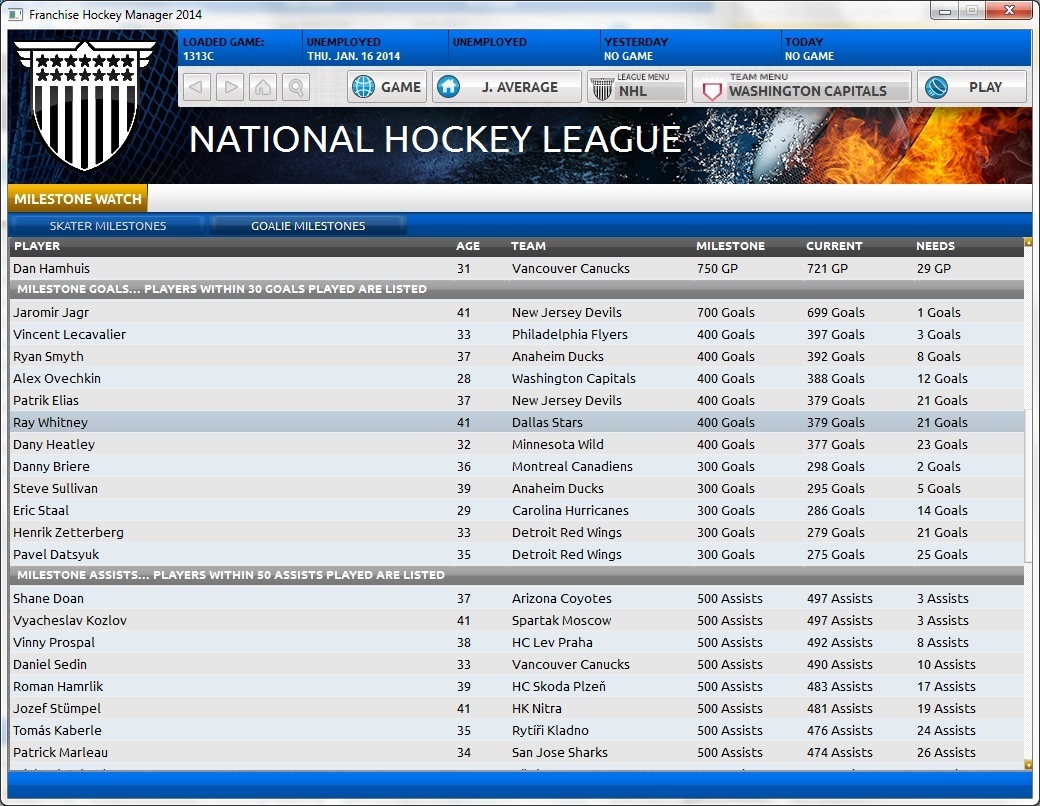Image resolution: width=1040 pixels, height=806 pixels.
Task: Click San Jose Sharks team cell
Action: pos(559,752)
